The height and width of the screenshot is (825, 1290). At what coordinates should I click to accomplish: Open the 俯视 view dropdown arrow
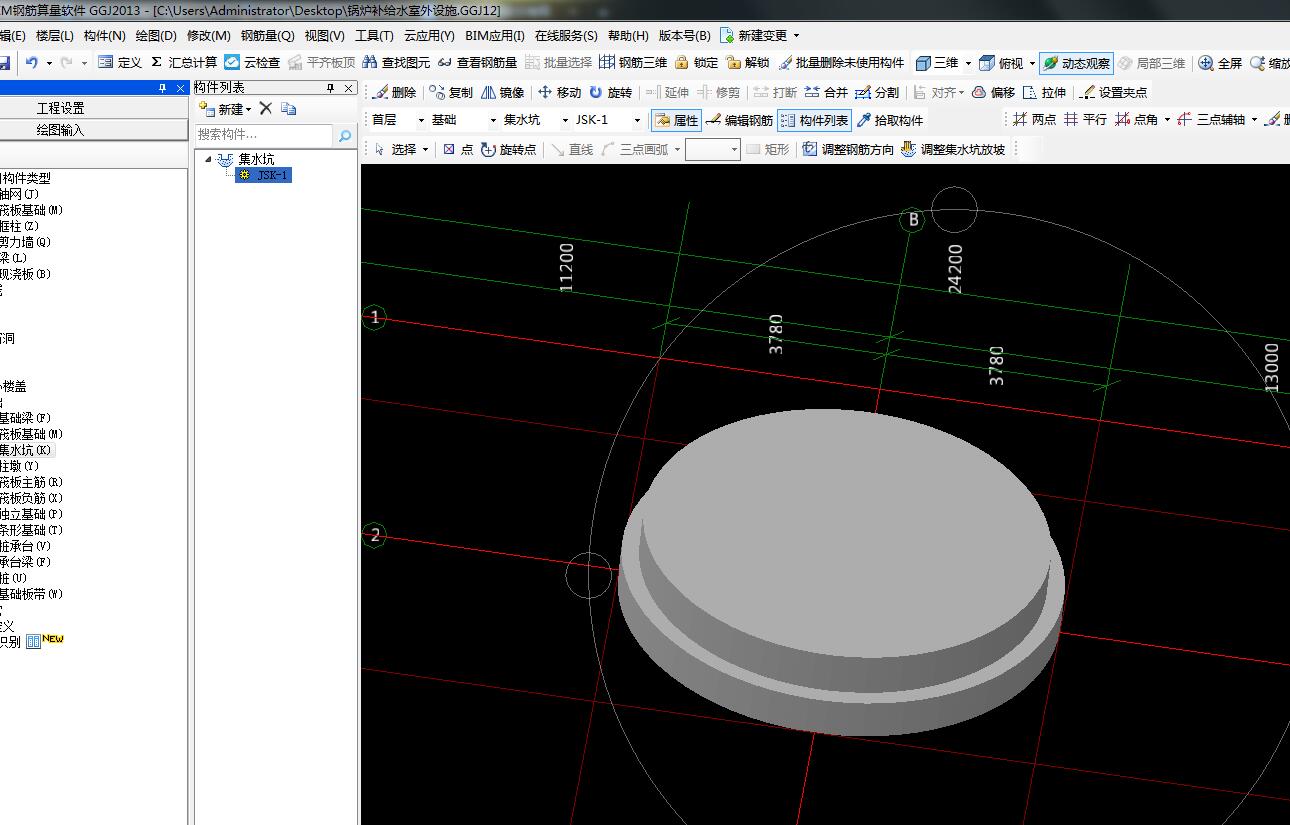point(1032,63)
